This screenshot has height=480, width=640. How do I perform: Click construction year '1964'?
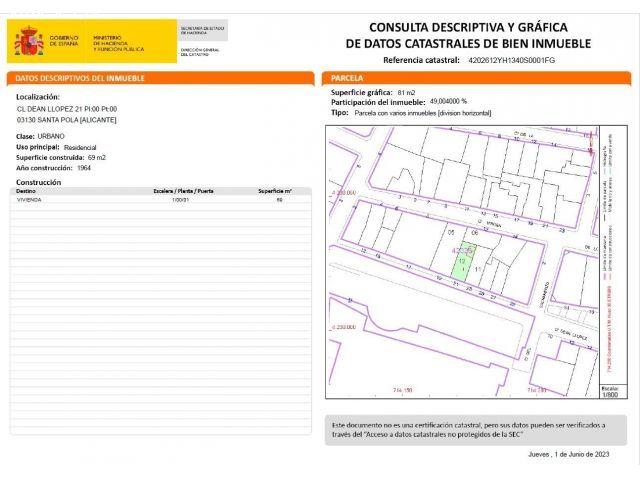pyautogui.click(x=84, y=168)
